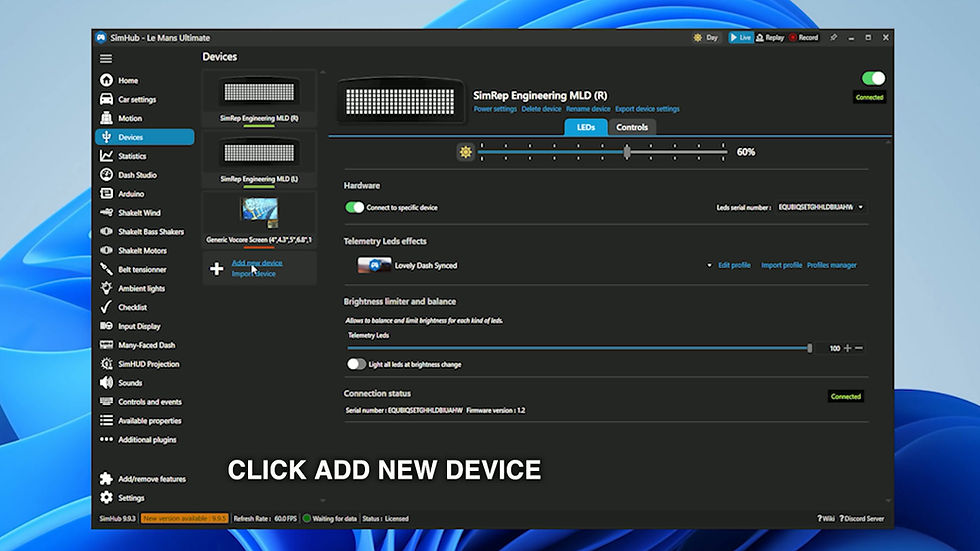Viewport: 980px width, 551px height.
Task: Click the Record button
Action: coord(804,37)
